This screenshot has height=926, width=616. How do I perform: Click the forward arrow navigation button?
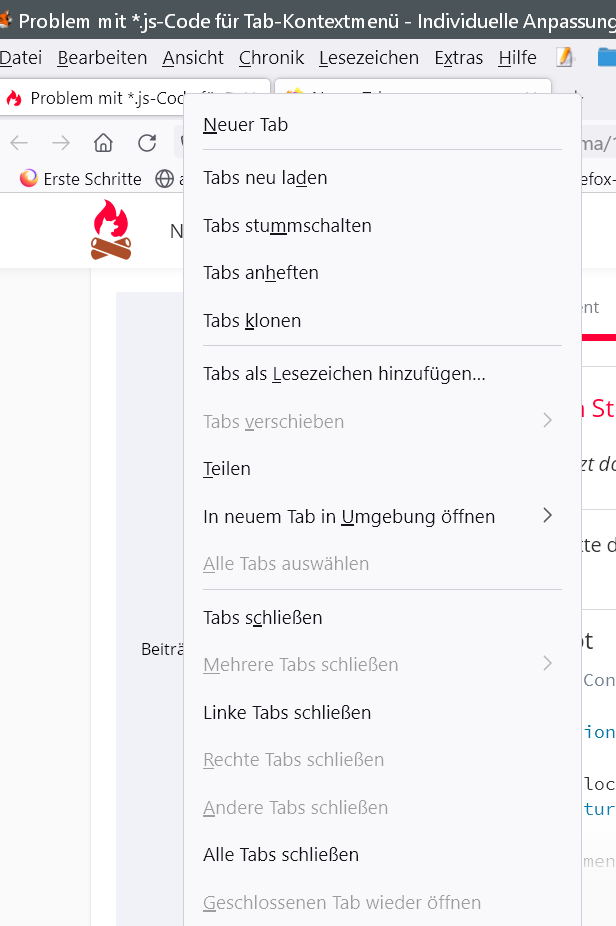point(61,143)
